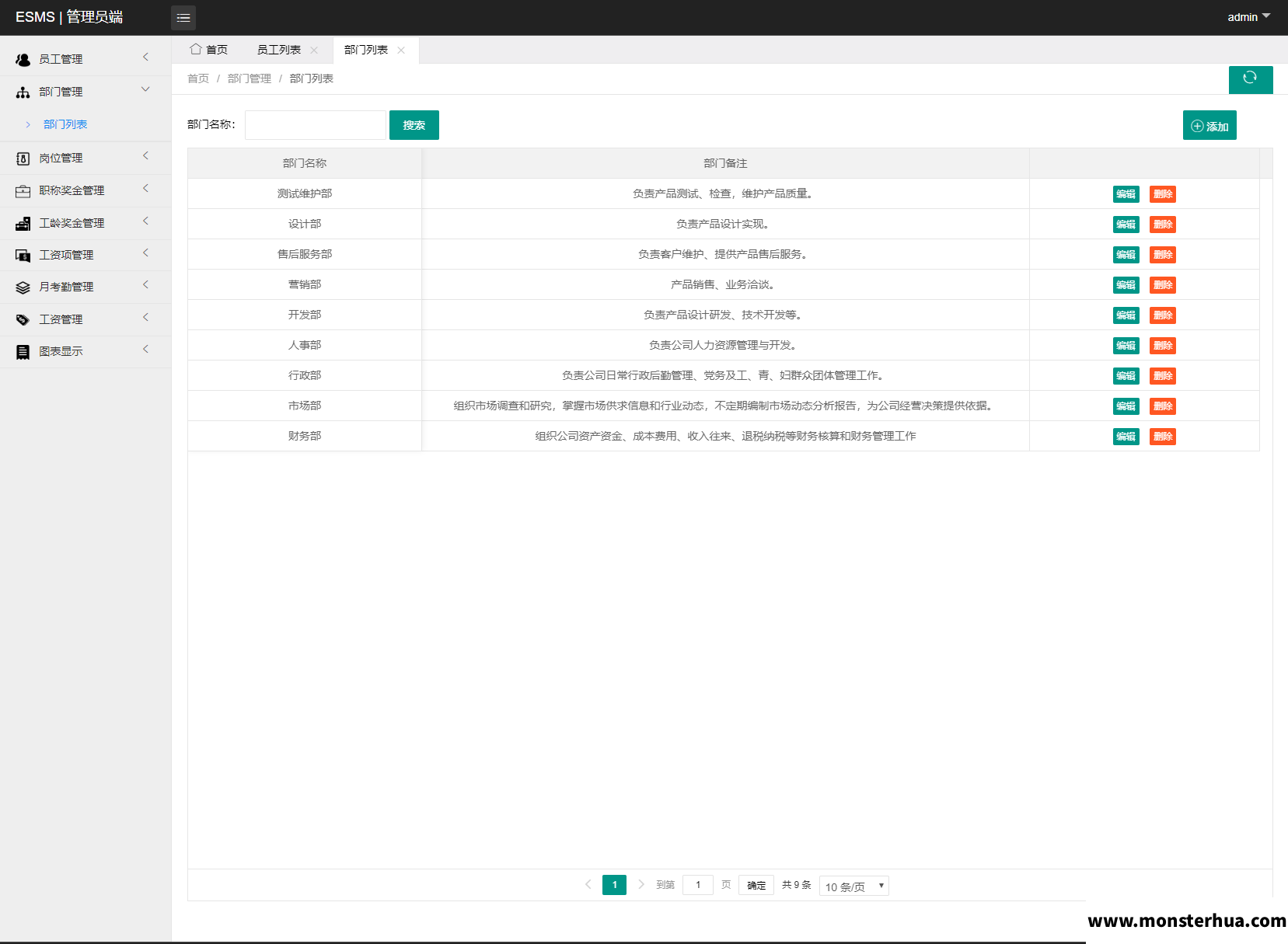Expand the 工资项管理 menu chevron
This screenshot has width=1288, height=944.
tap(145, 253)
